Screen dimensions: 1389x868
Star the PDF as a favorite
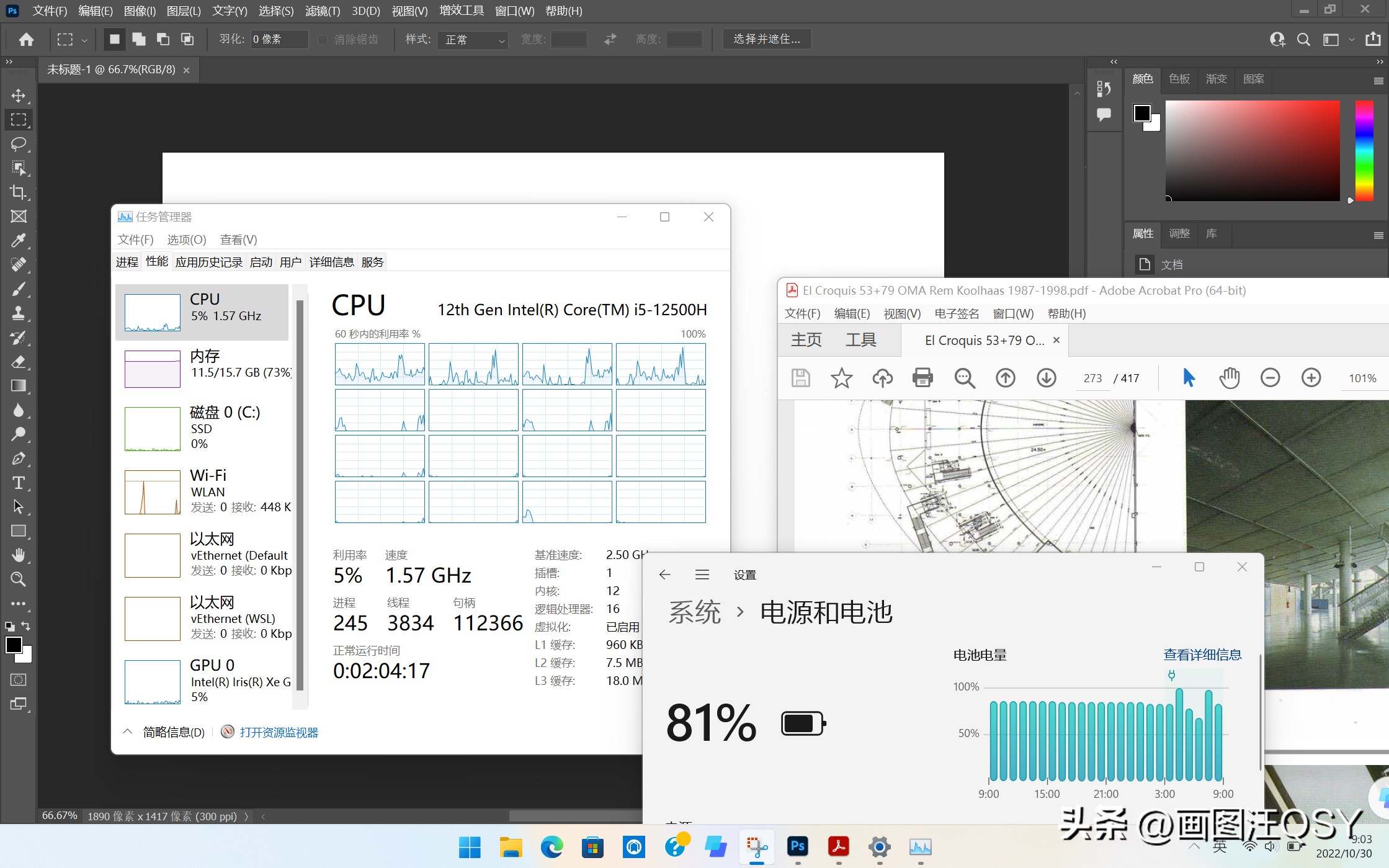click(841, 378)
